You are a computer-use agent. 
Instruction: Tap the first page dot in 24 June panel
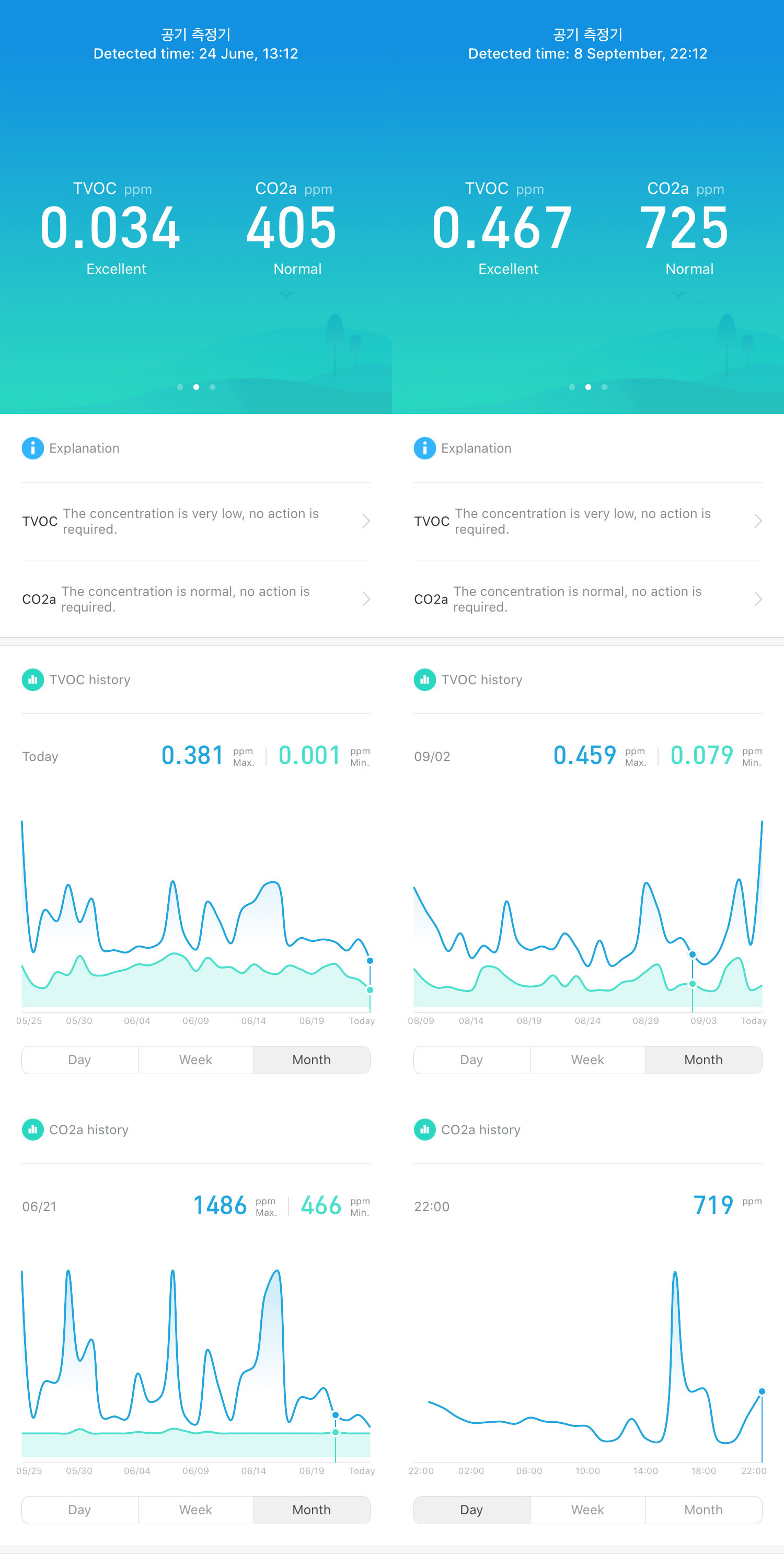point(180,387)
